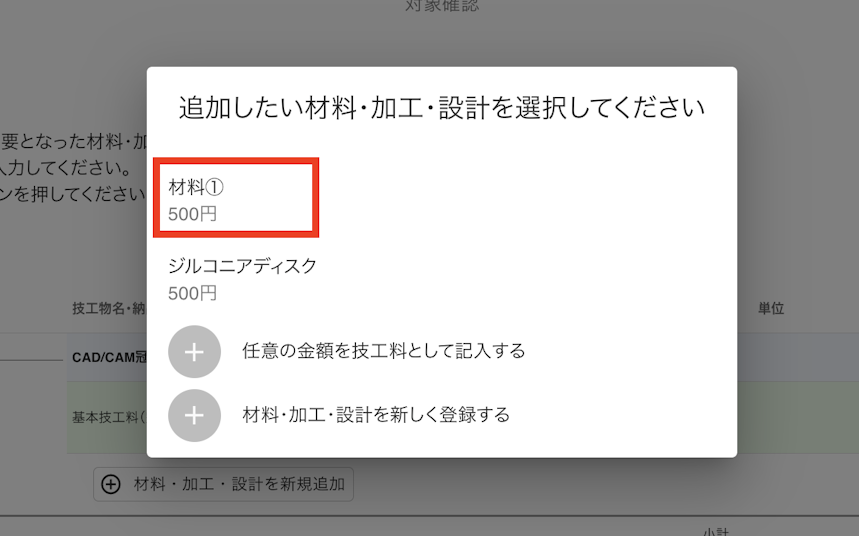Click the 基本技工料 row in the table
The height and width of the screenshot is (536, 859).
(108, 418)
